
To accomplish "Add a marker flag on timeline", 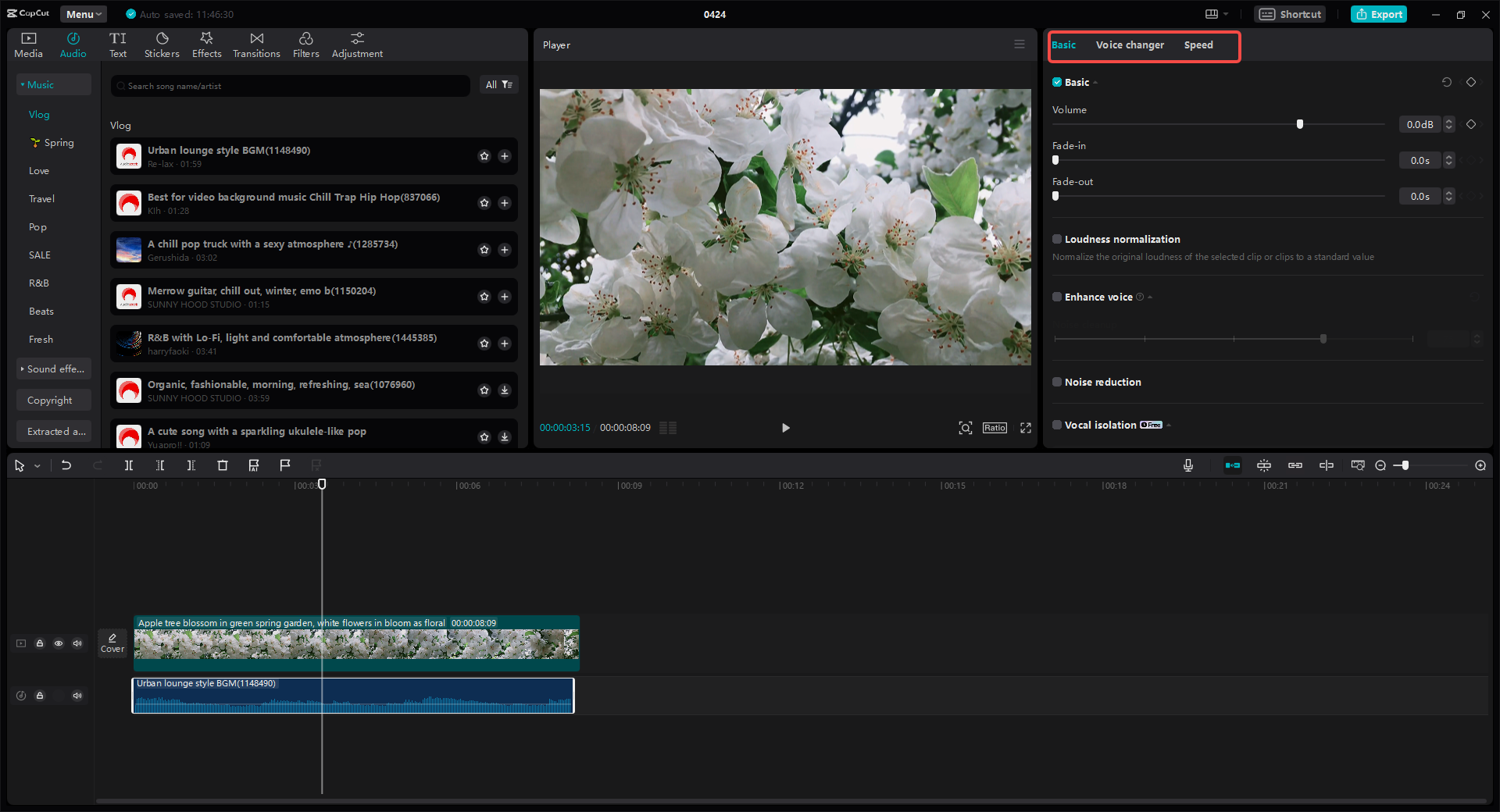I will point(285,465).
